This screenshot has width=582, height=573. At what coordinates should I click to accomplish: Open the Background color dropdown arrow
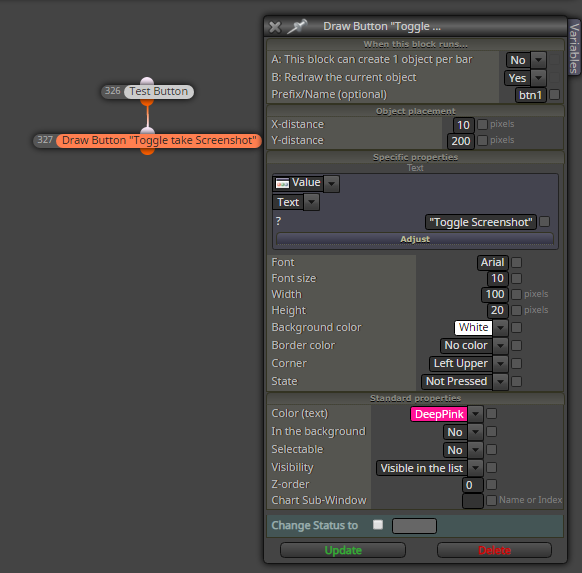500,328
